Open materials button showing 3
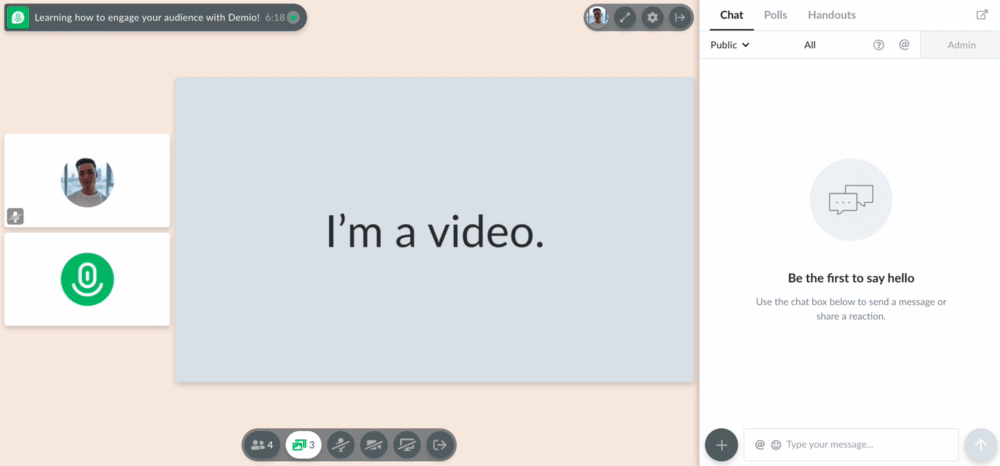This screenshot has width=1000, height=466. pyautogui.click(x=304, y=445)
